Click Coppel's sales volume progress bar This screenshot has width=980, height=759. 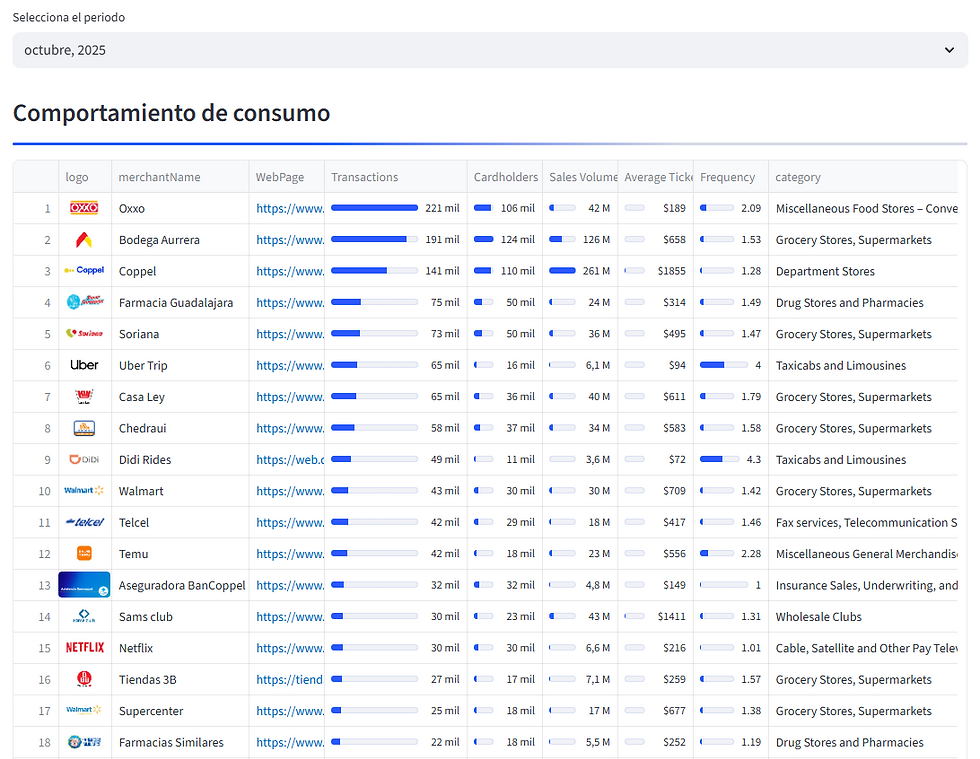pos(562,271)
